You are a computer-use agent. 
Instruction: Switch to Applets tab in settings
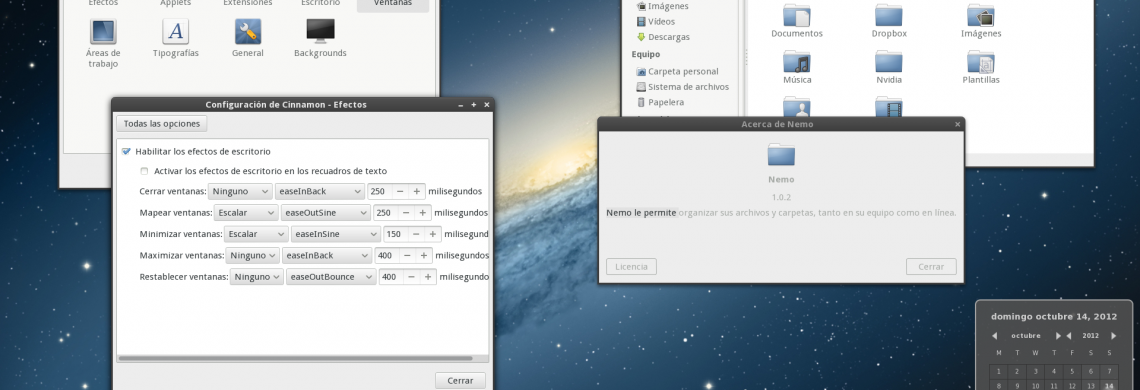tap(175, 4)
